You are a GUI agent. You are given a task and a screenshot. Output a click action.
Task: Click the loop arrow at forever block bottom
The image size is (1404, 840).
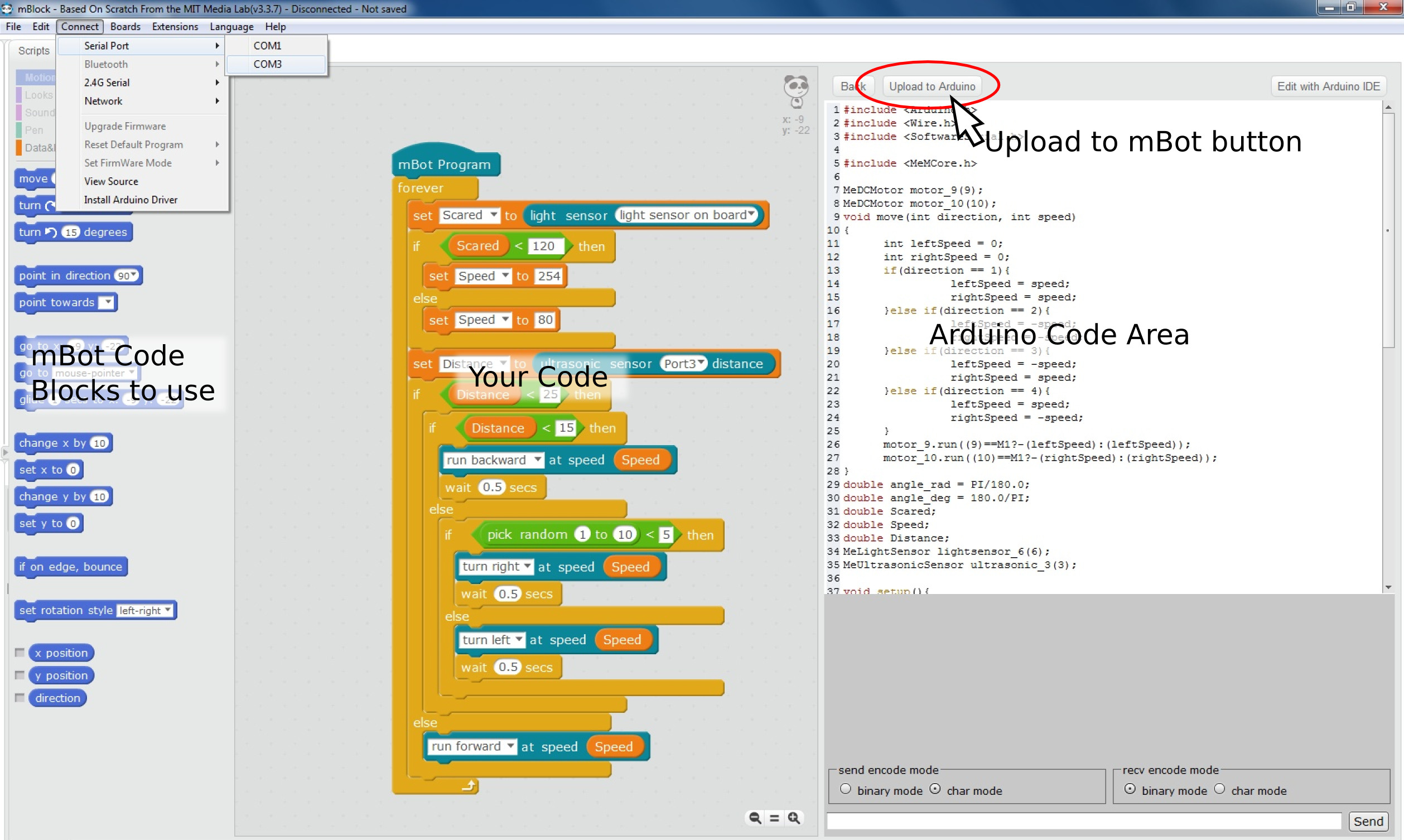click(469, 786)
